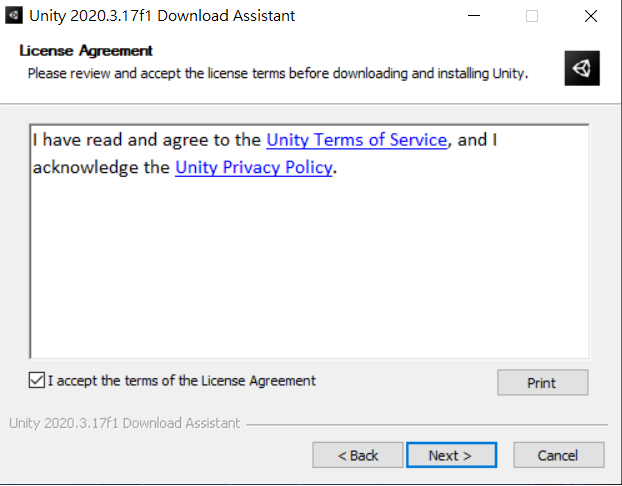This screenshot has width=622, height=486.
Task: Cancel the Unity installation
Action: tap(559, 455)
